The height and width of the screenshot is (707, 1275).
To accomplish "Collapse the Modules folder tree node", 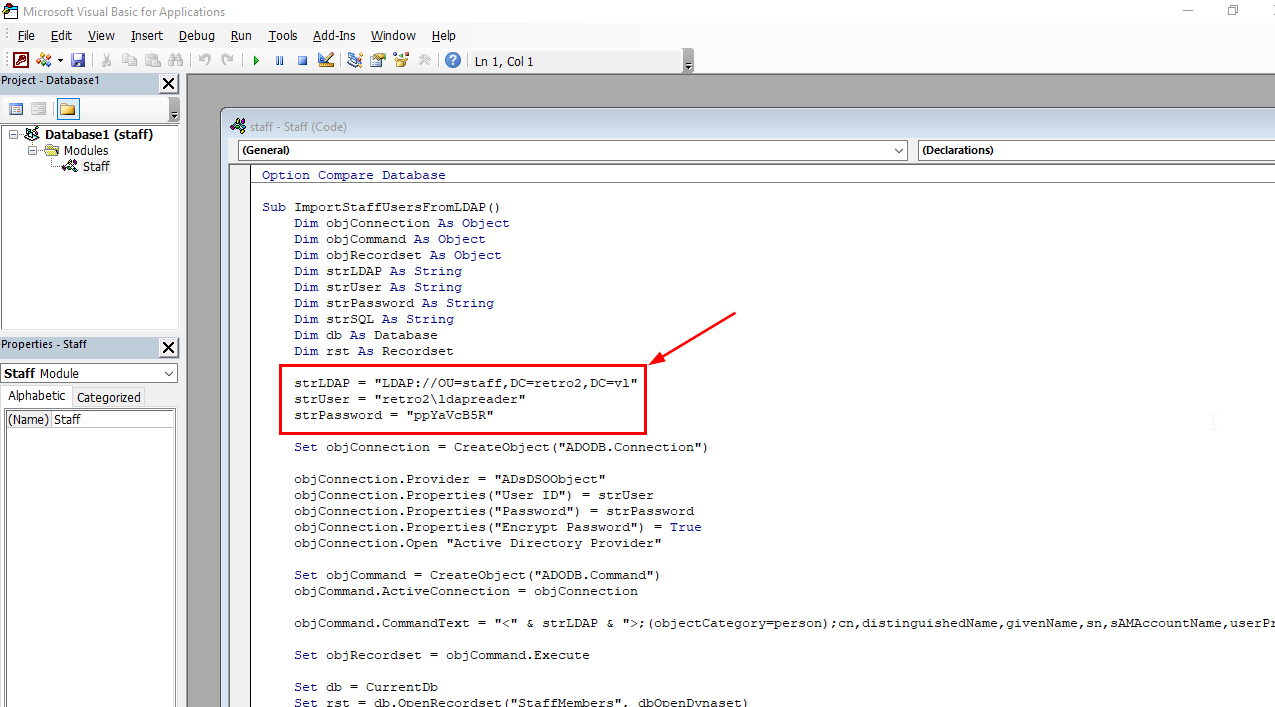I will (x=32, y=151).
